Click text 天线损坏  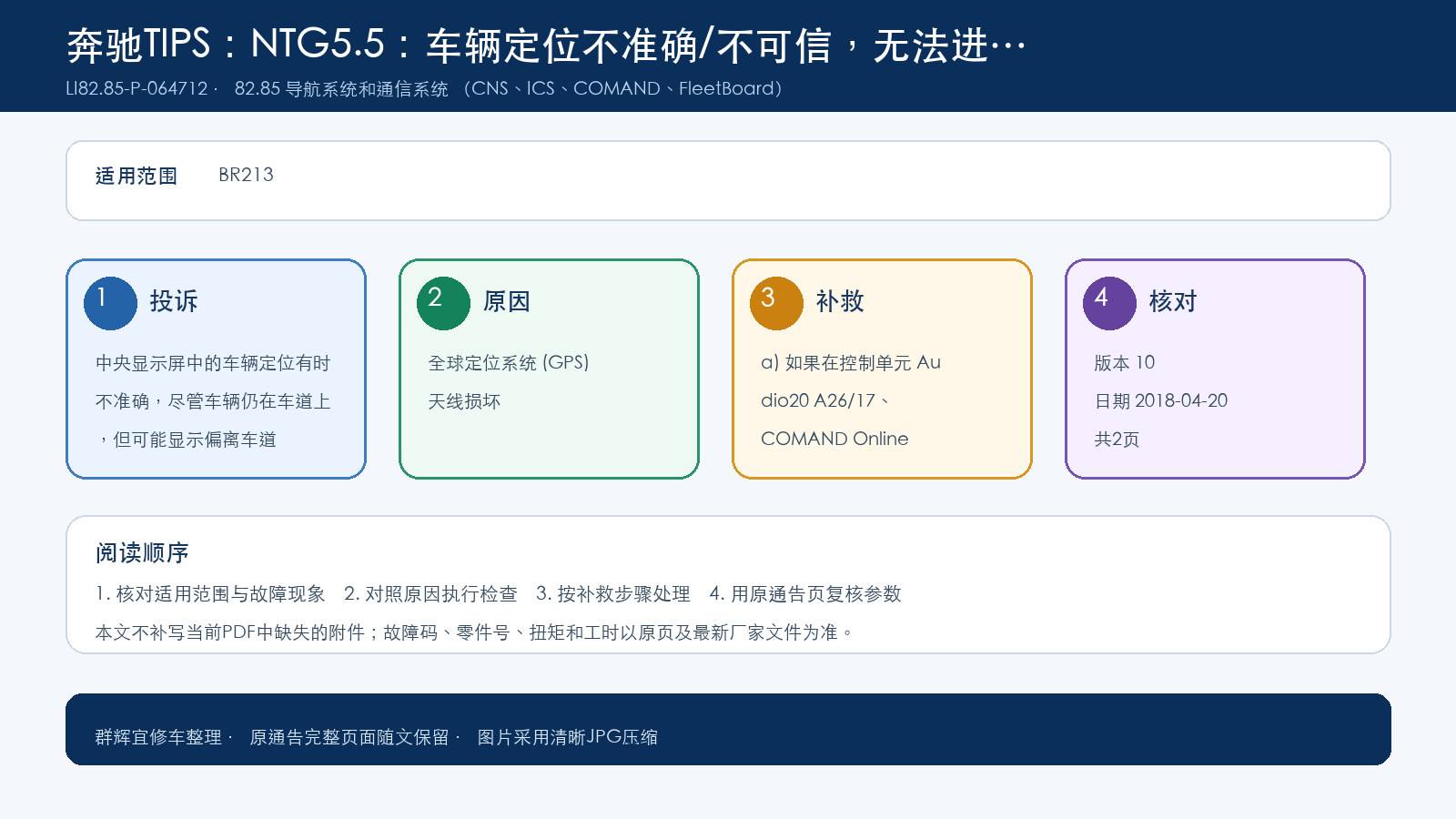pyautogui.click(x=464, y=401)
